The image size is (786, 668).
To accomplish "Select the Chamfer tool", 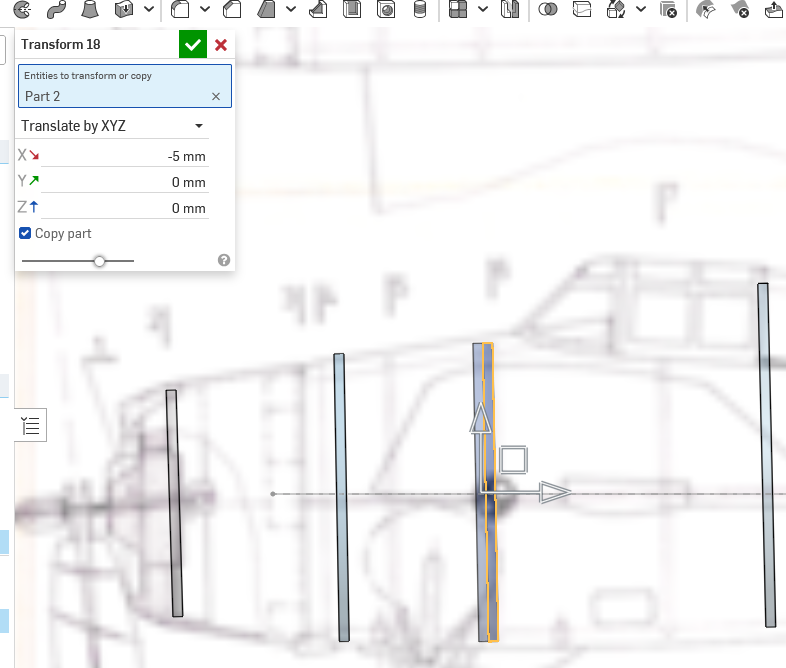I will coord(232,9).
